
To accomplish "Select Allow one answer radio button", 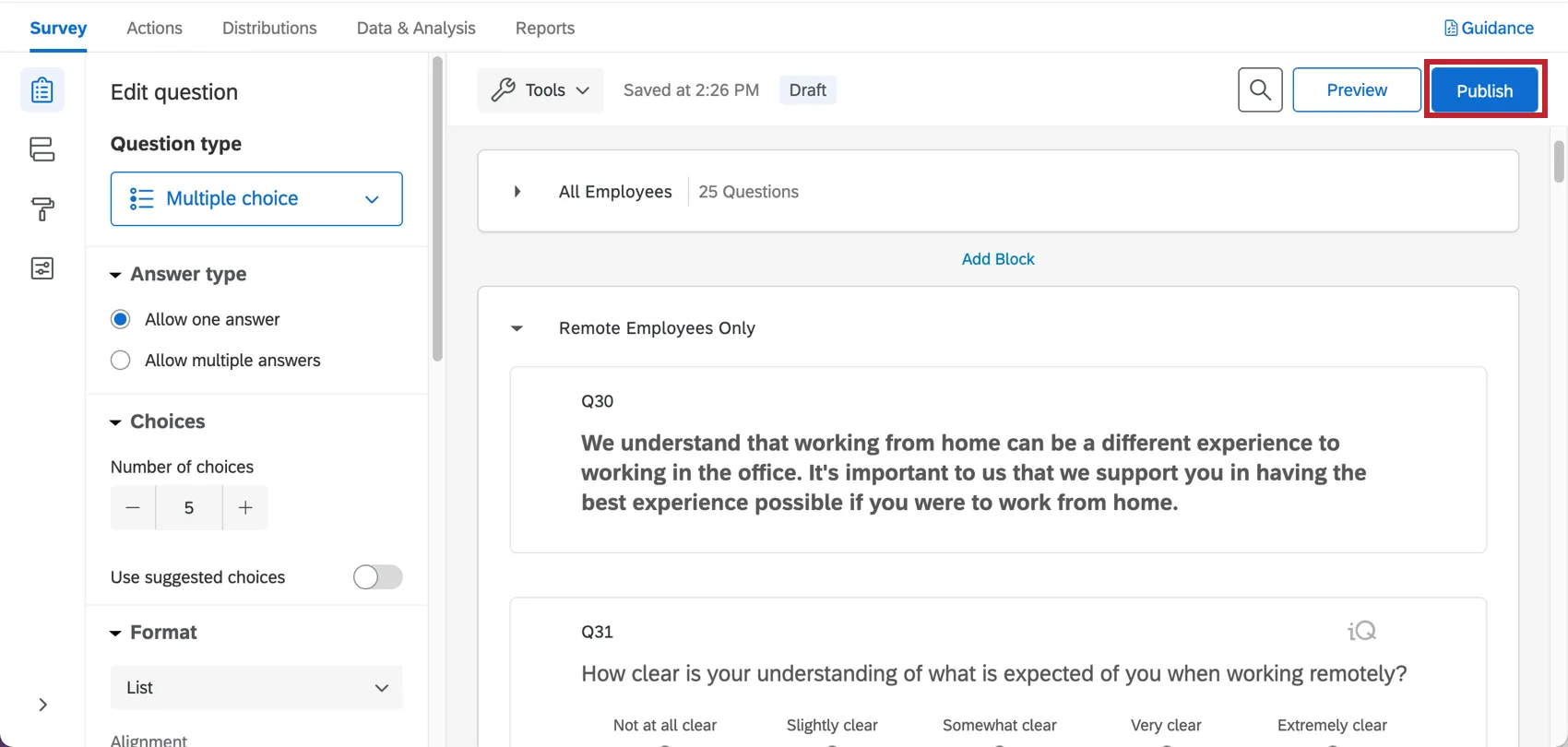I will click(x=121, y=319).
